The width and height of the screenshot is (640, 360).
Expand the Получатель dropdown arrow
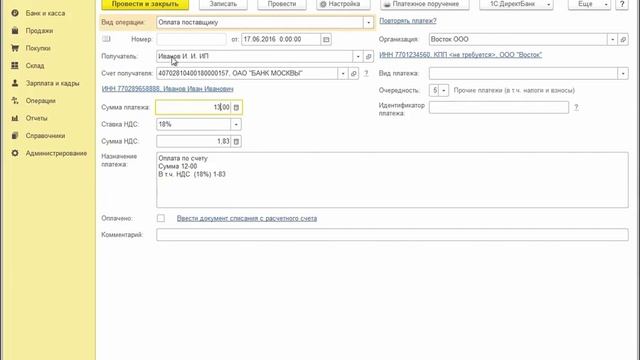(358, 56)
